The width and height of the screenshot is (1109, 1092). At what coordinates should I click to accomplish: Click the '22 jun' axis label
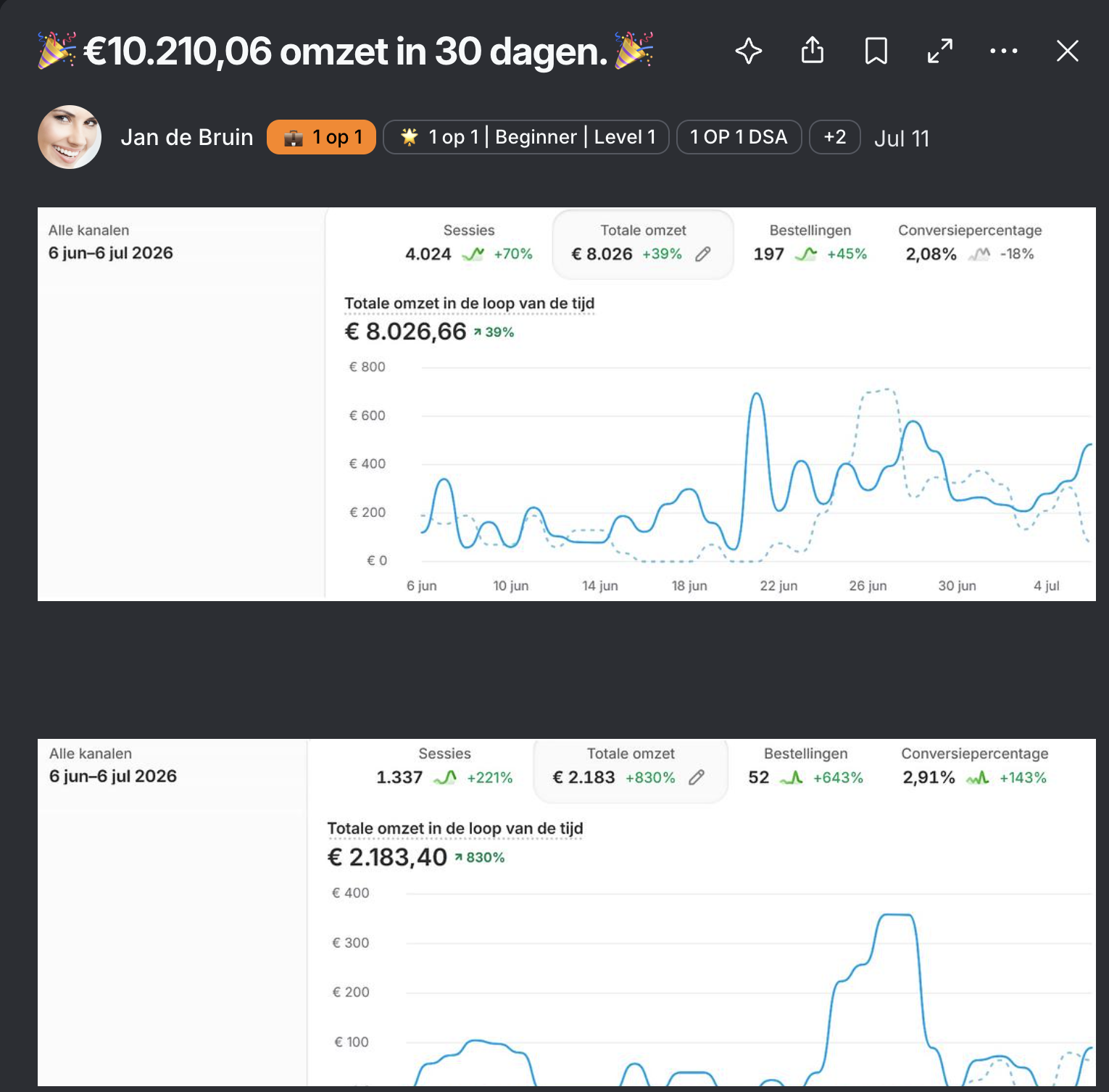(778, 586)
